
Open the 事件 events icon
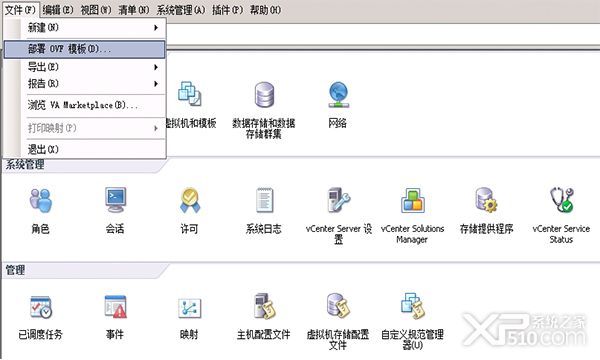point(115,306)
